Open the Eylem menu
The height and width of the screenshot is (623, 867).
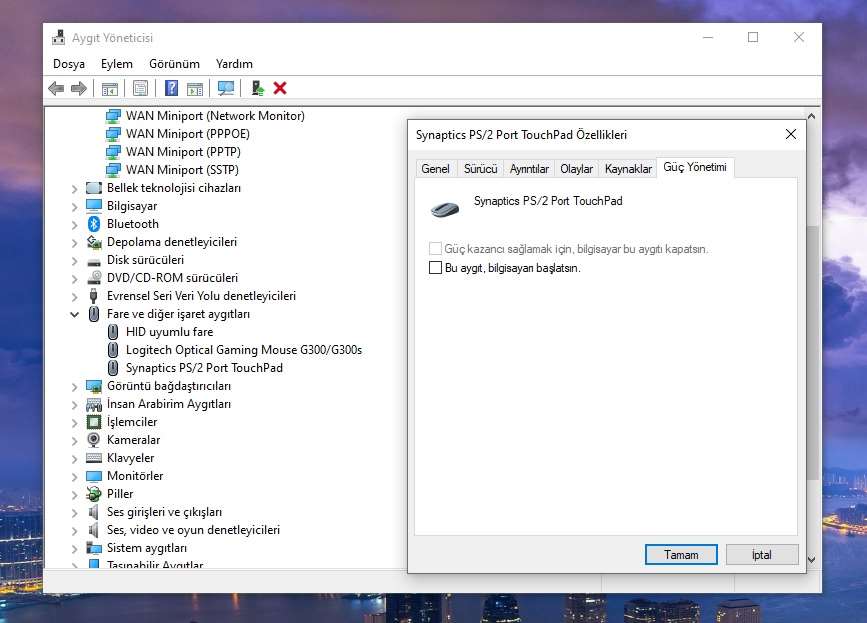click(x=116, y=63)
